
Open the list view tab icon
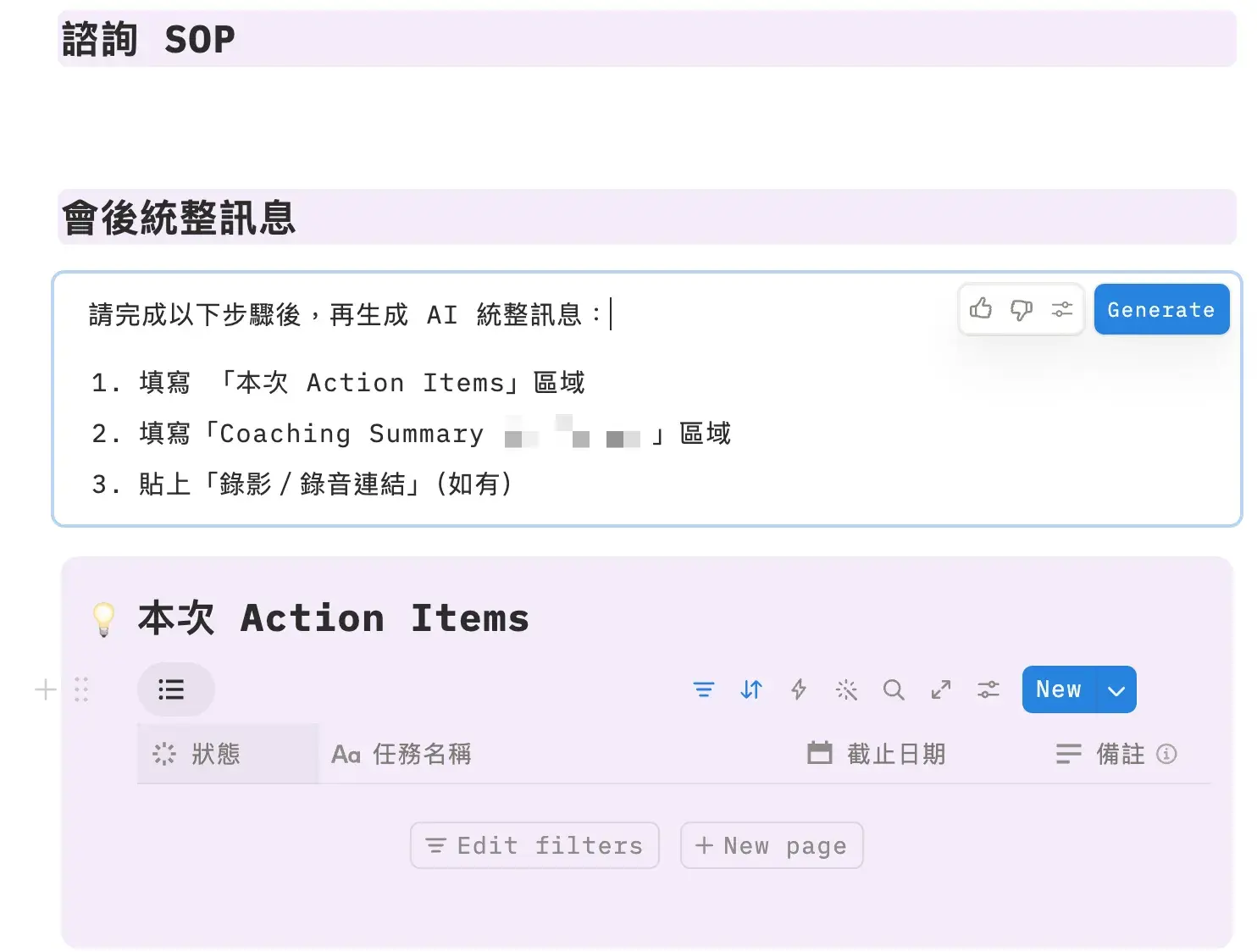(x=175, y=689)
